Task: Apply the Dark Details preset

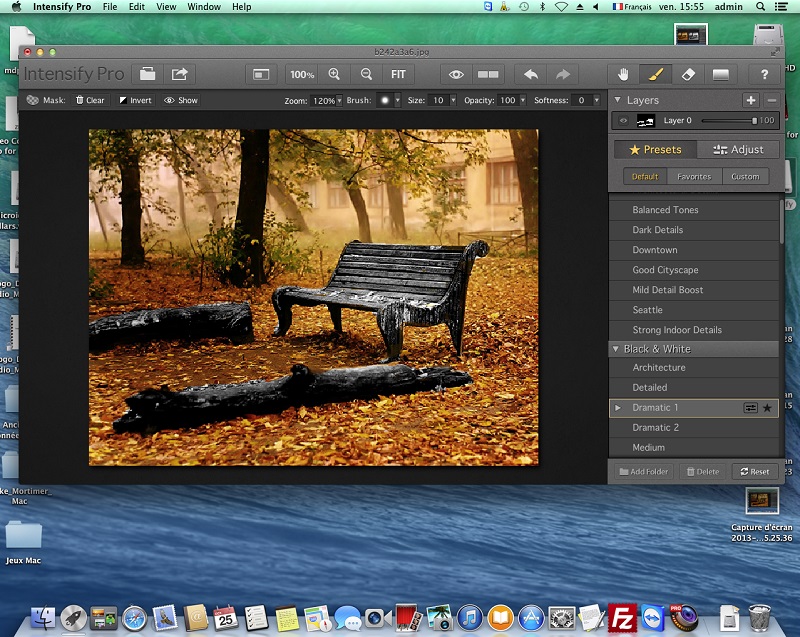Action: pos(694,230)
